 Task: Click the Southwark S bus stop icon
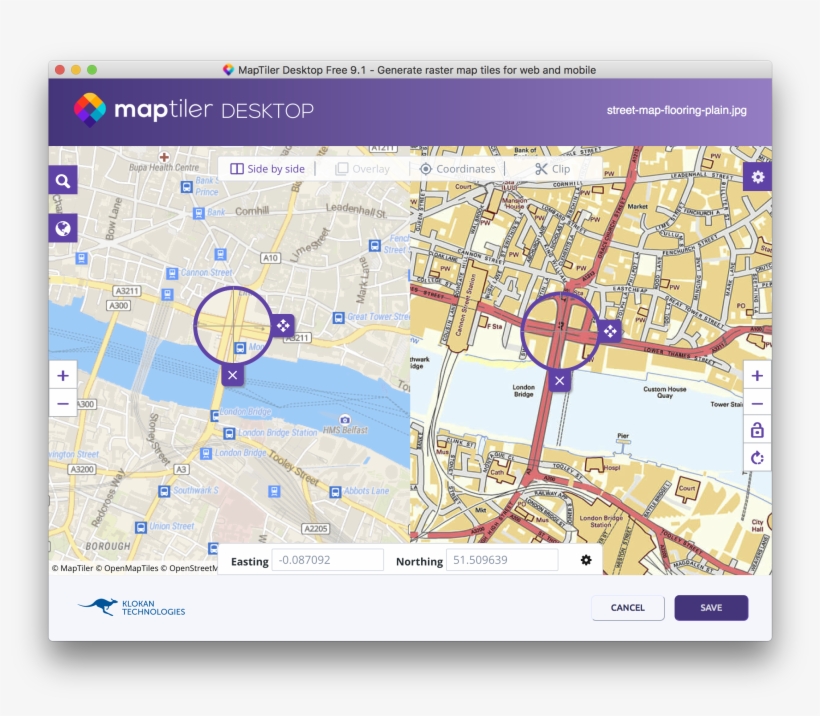(164, 491)
